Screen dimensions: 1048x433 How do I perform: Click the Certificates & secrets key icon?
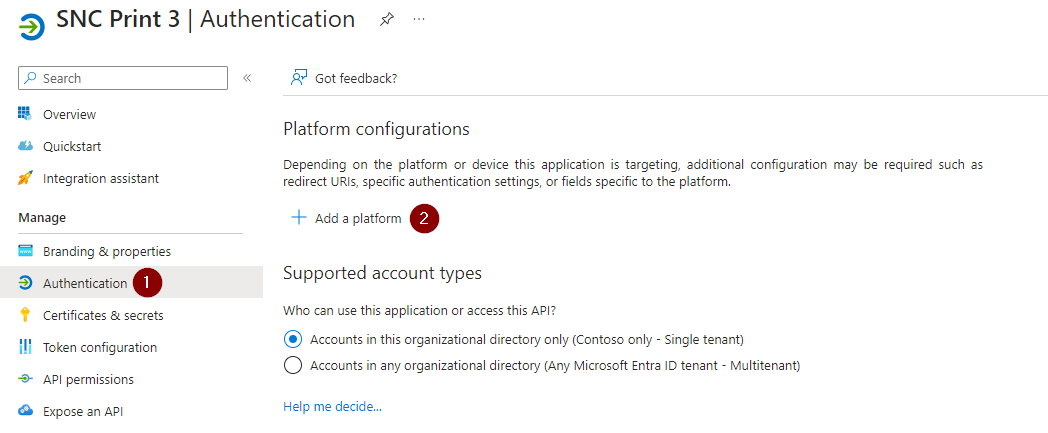click(x=26, y=315)
